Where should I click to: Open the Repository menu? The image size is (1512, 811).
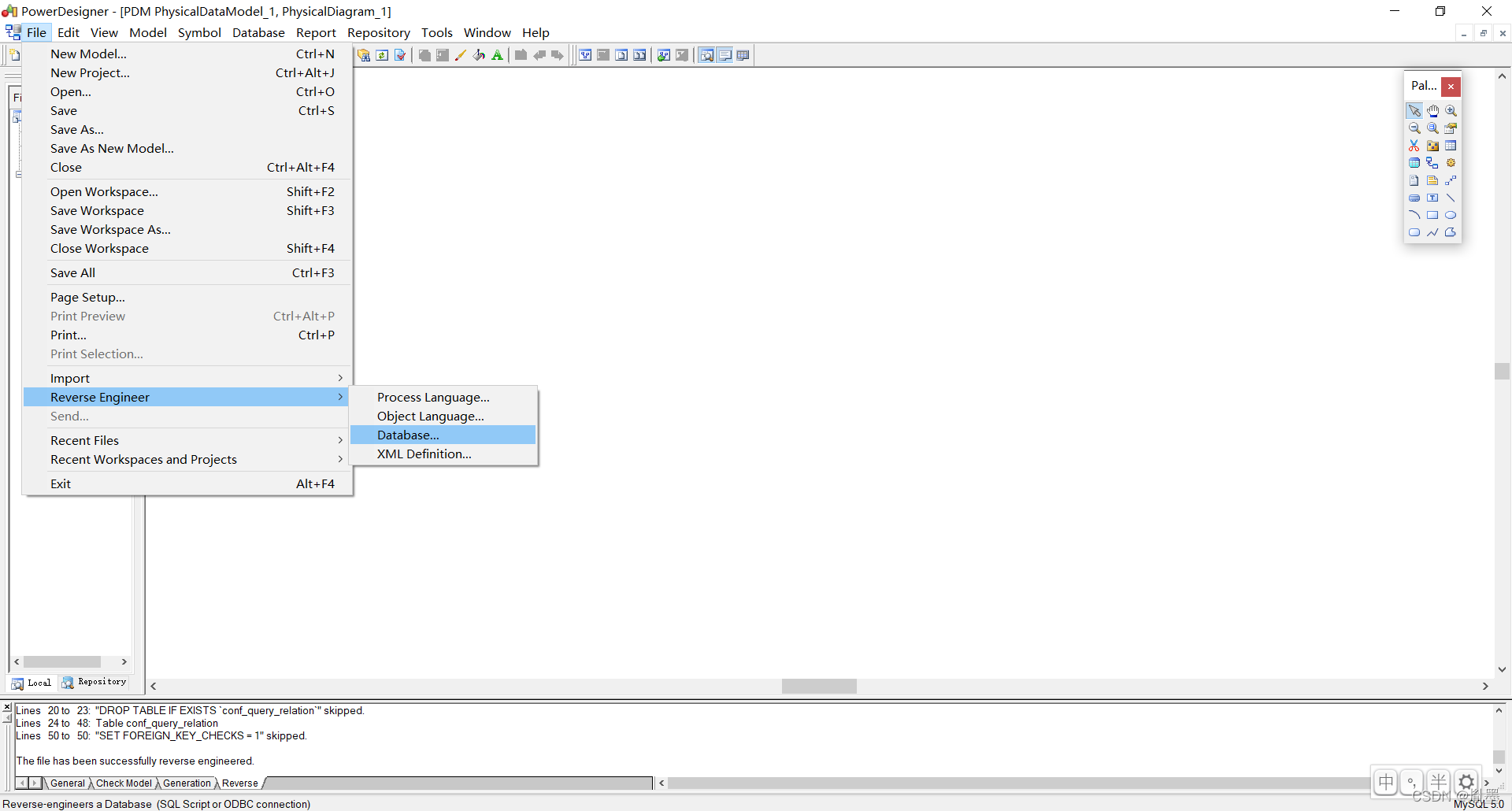[x=379, y=32]
